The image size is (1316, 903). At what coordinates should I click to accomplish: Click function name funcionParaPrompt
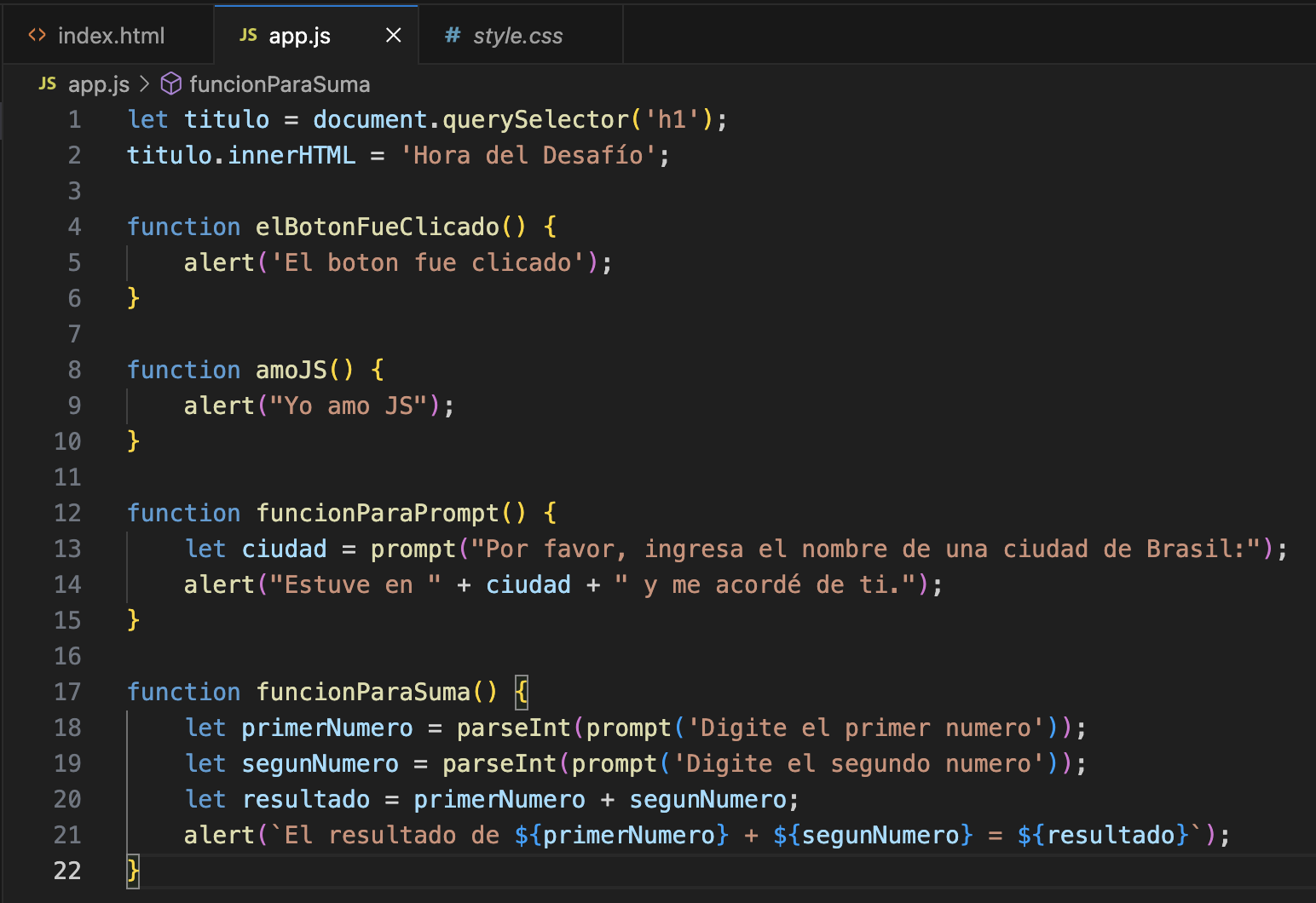[x=378, y=513]
